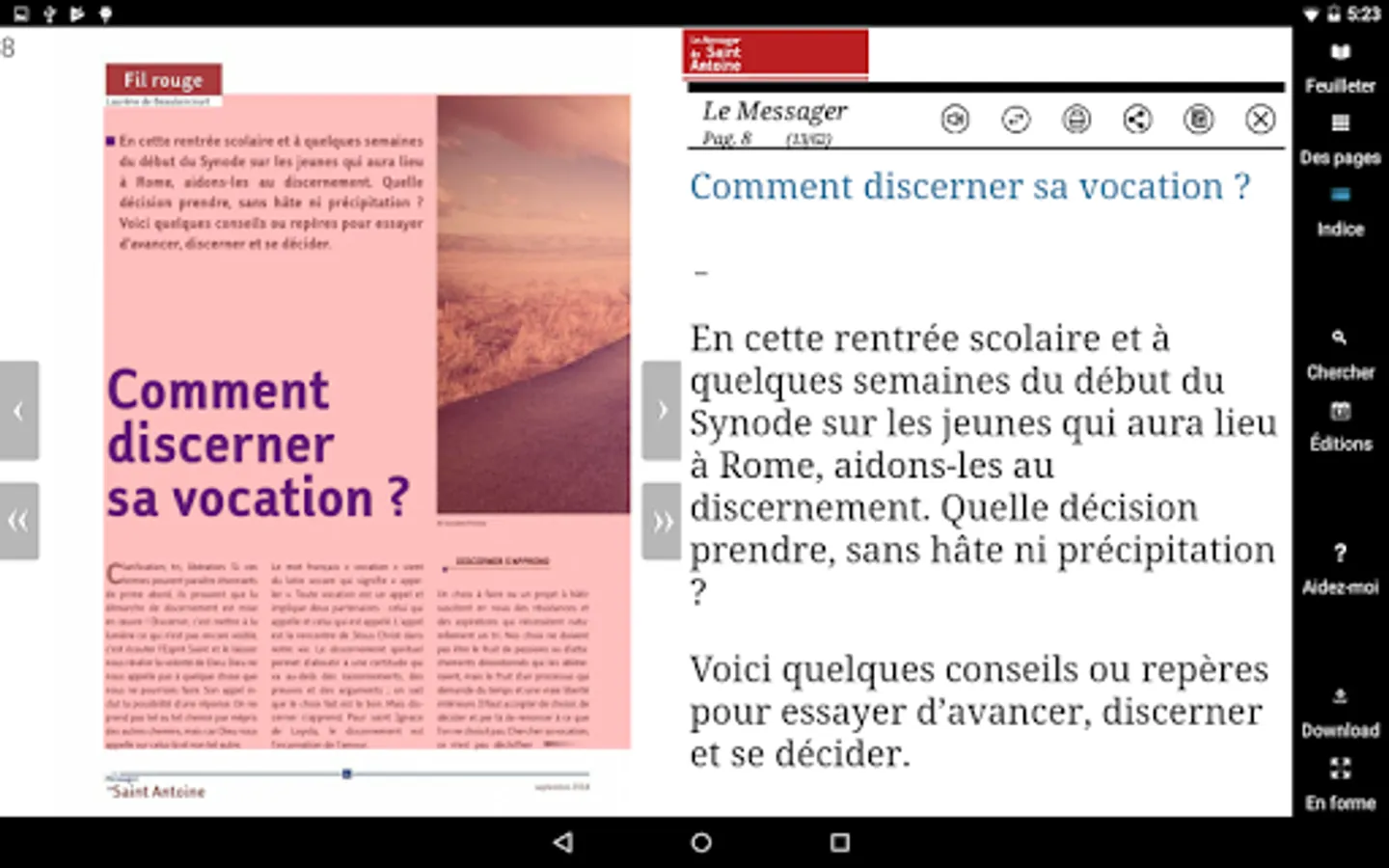Click the page progress slider marker
This screenshot has height=868, width=1389.
pyautogui.click(x=346, y=773)
